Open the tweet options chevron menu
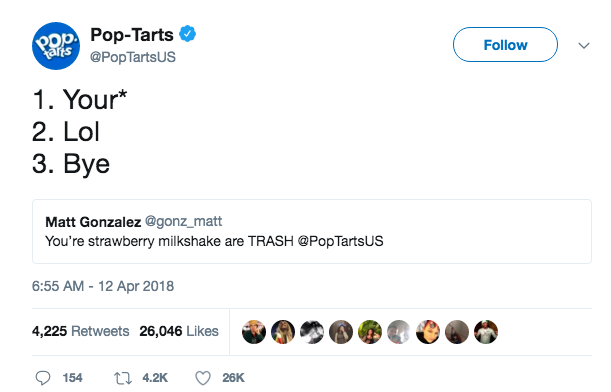 click(x=584, y=46)
